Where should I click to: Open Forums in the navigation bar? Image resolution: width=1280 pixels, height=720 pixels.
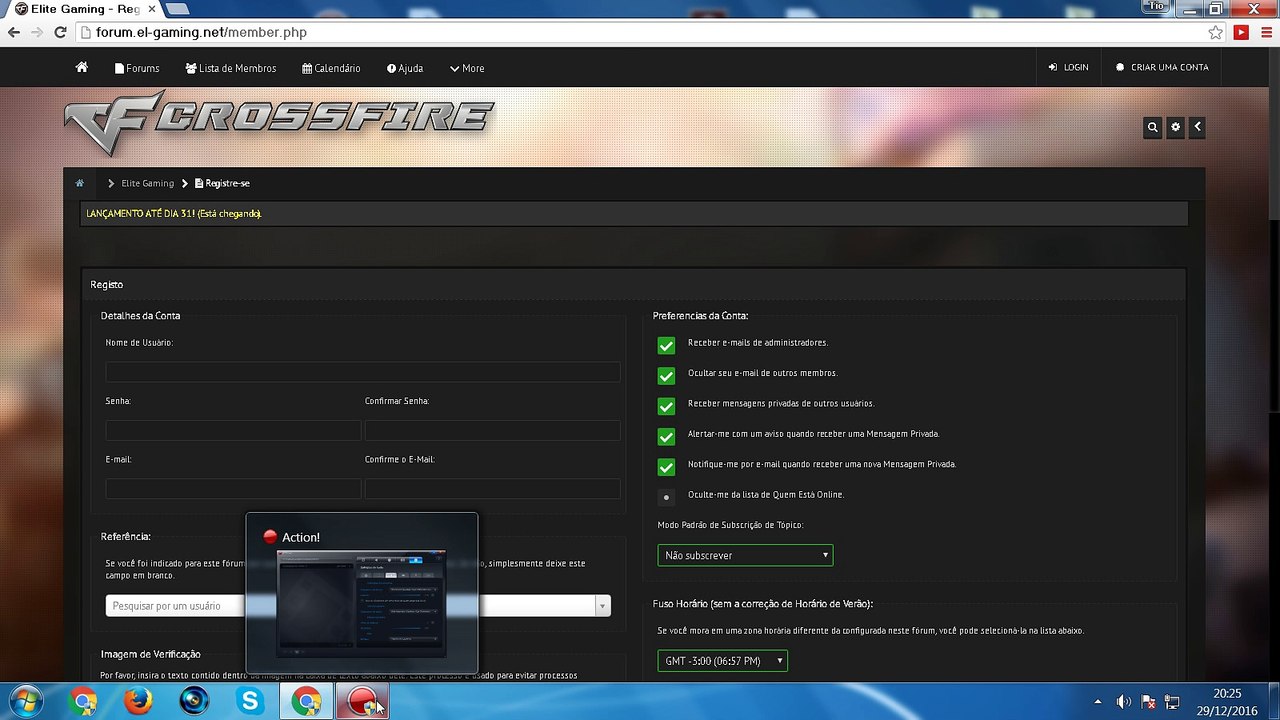tap(137, 68)
